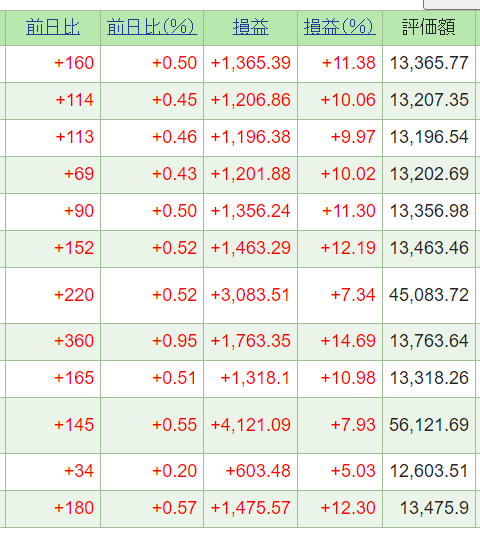Select the 評価額 cell 56,121.69
Screen dimensions: 480x543
429,425
